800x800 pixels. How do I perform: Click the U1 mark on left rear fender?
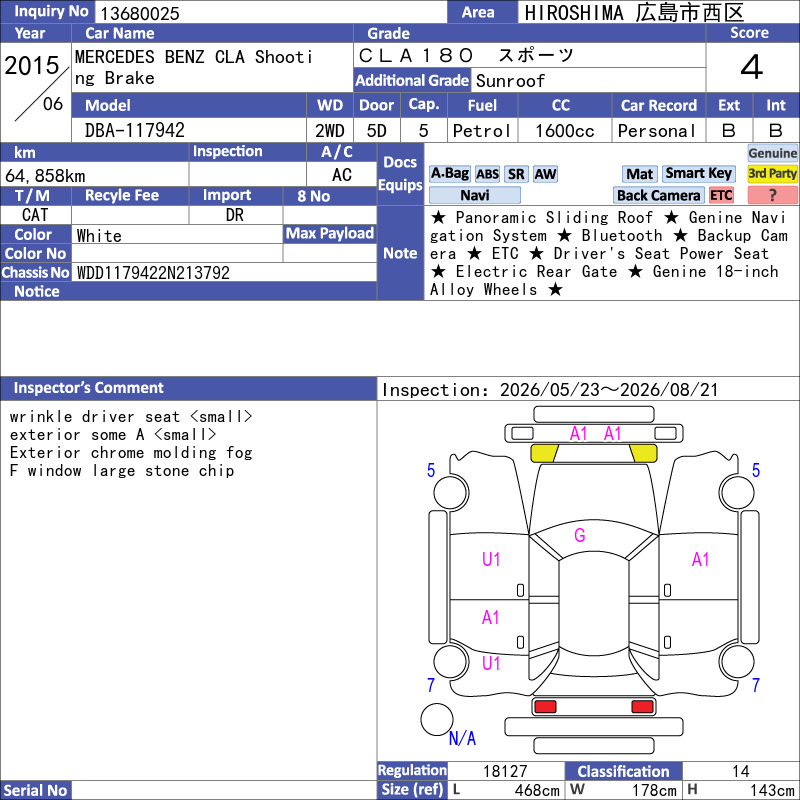pyautogui.click(x=491, y=663)
